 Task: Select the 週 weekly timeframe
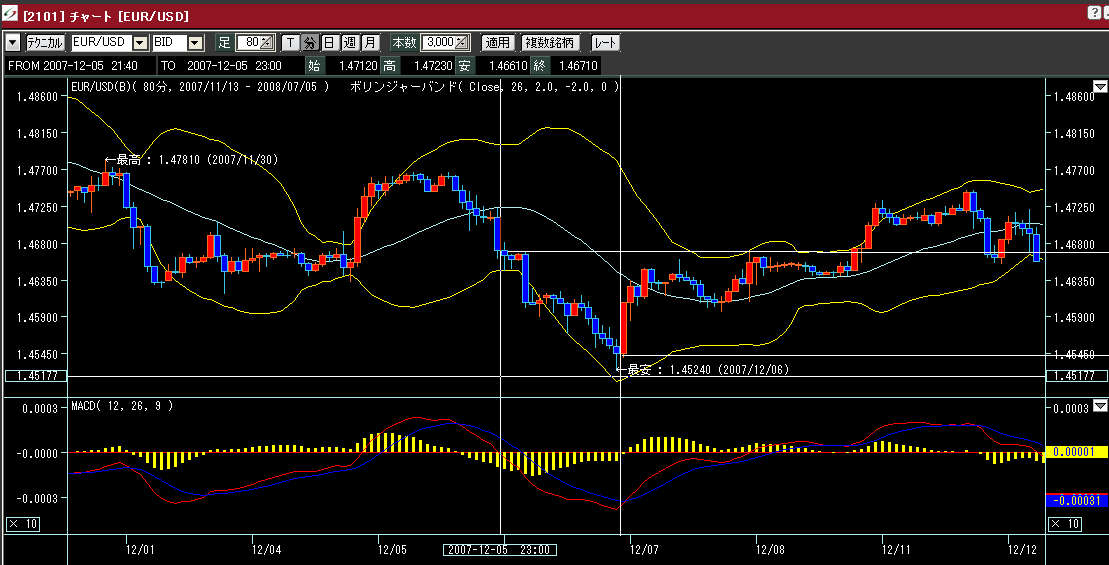[349, 42]
